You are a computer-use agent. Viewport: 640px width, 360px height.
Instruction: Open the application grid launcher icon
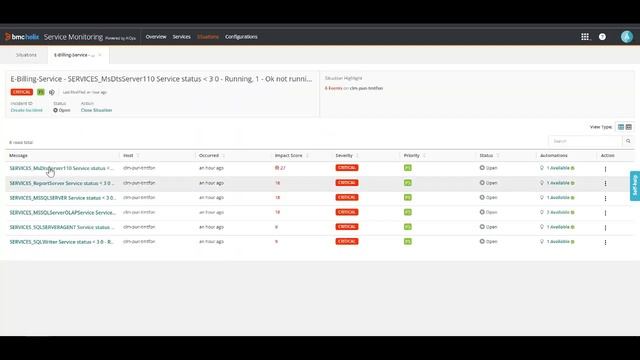click(x=585, y=37)
